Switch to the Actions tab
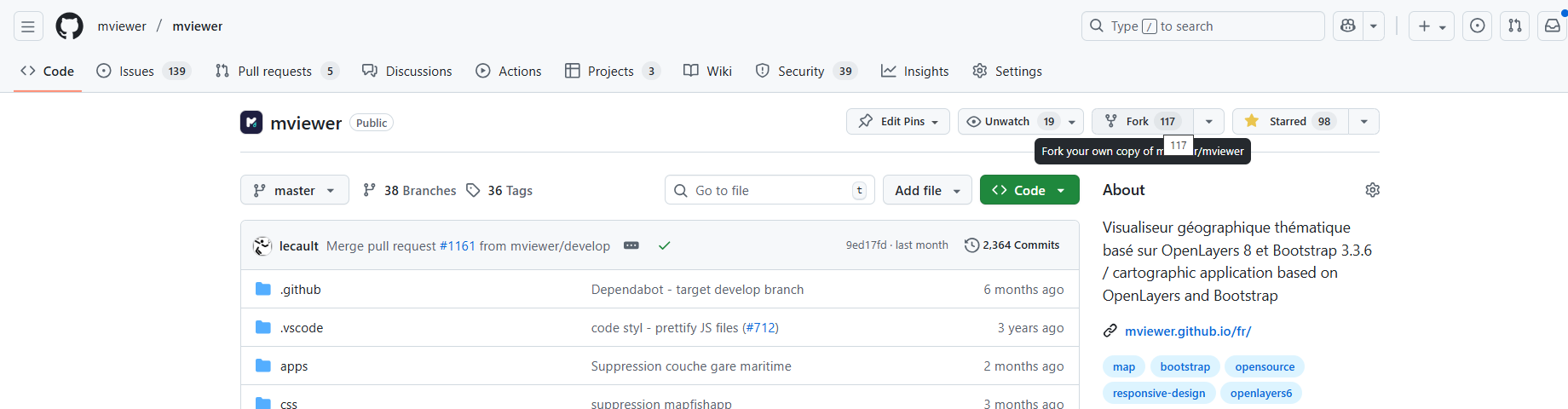 click(x=509, y=72)
